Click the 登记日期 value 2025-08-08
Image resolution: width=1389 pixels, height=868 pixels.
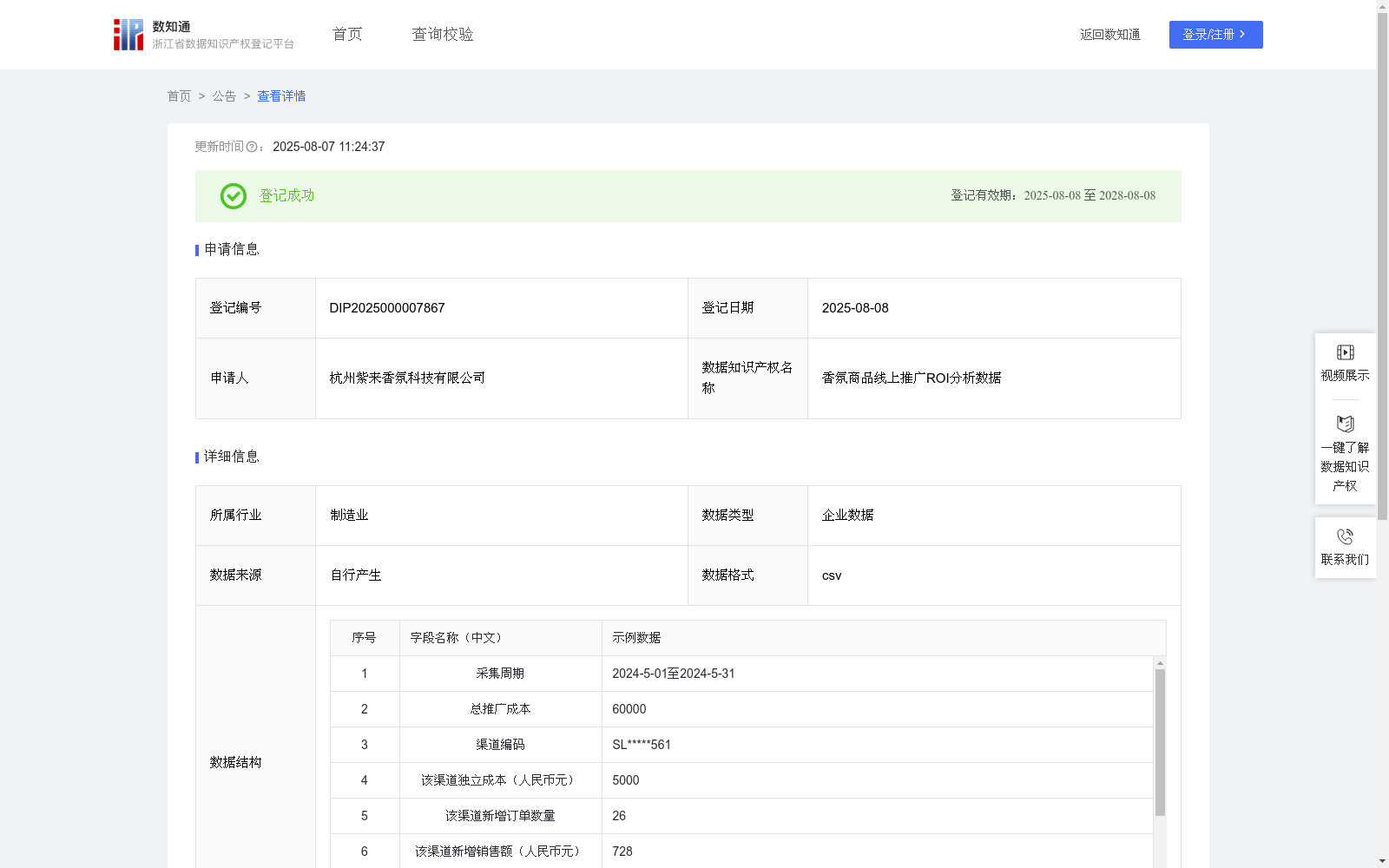tap(855, 308)
